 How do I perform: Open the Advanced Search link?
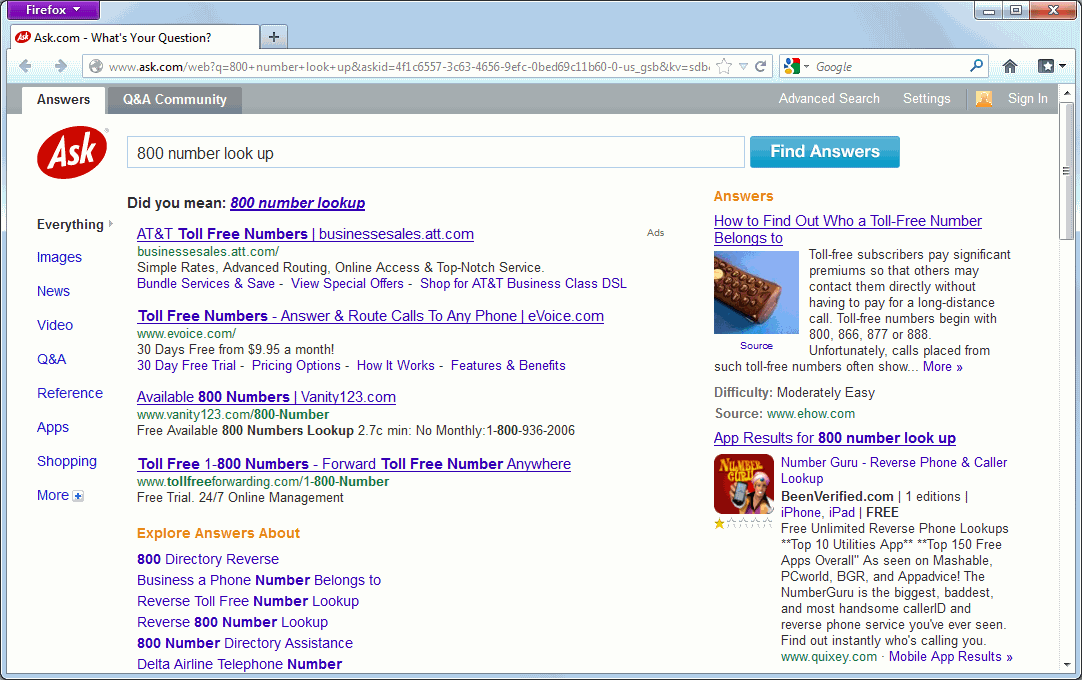pos(829,99)
